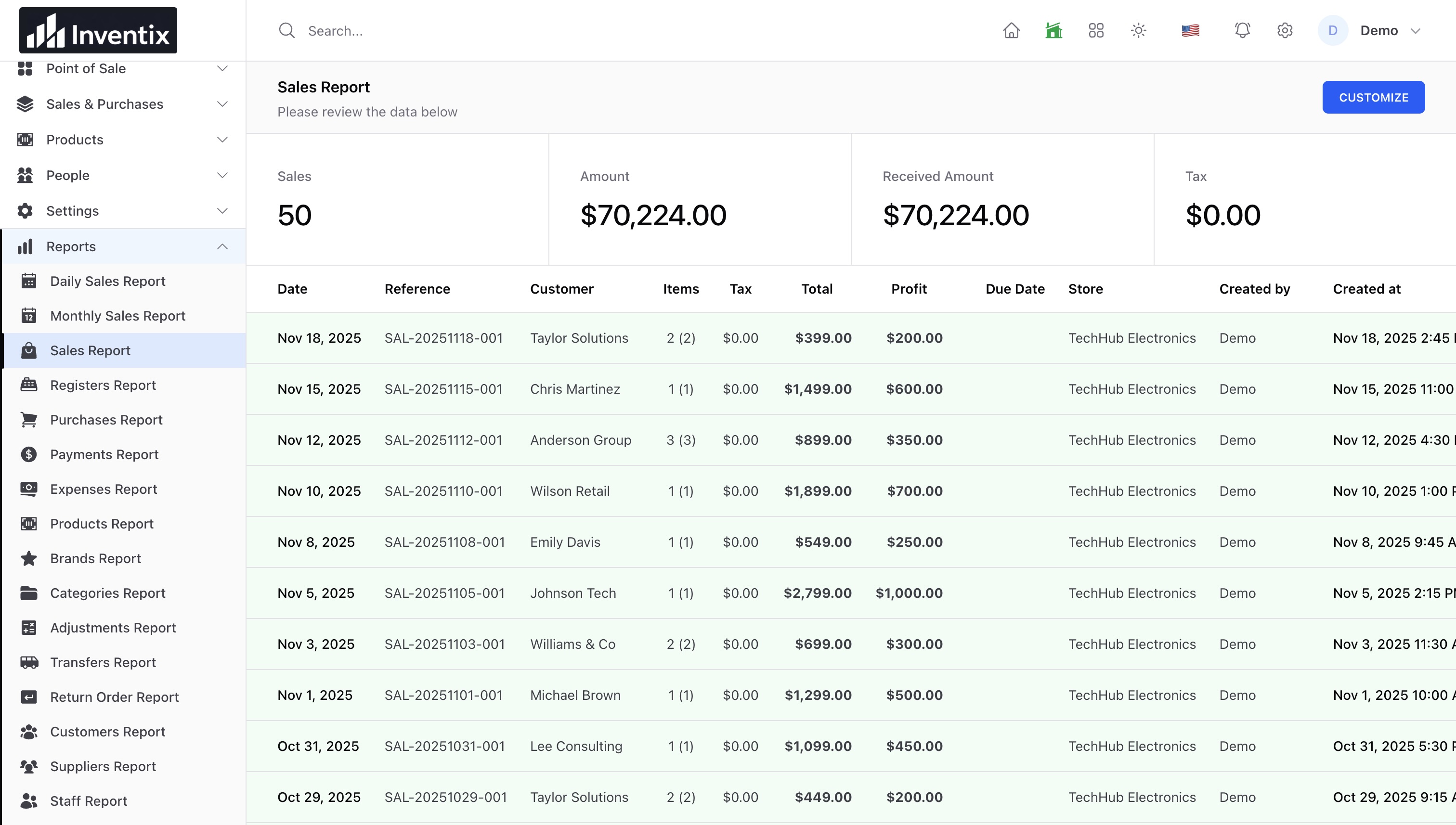
Task: Click customer Wilson Retail
Action: tap(570, 491)
